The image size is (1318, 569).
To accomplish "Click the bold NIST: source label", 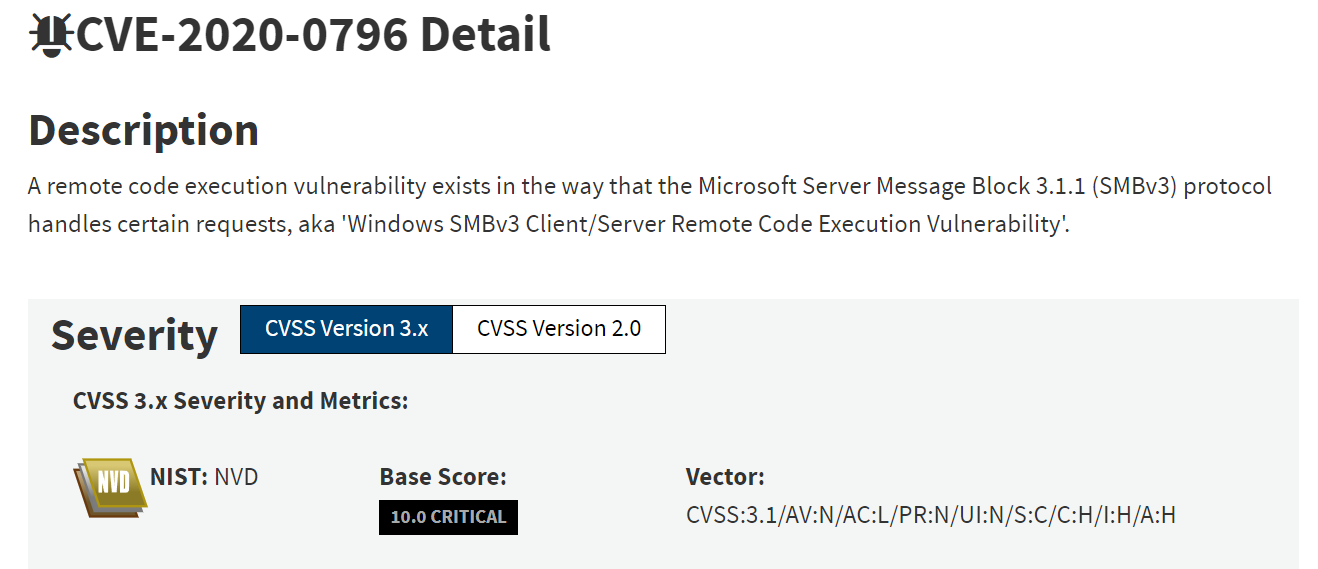I will (x=179, y=477).
